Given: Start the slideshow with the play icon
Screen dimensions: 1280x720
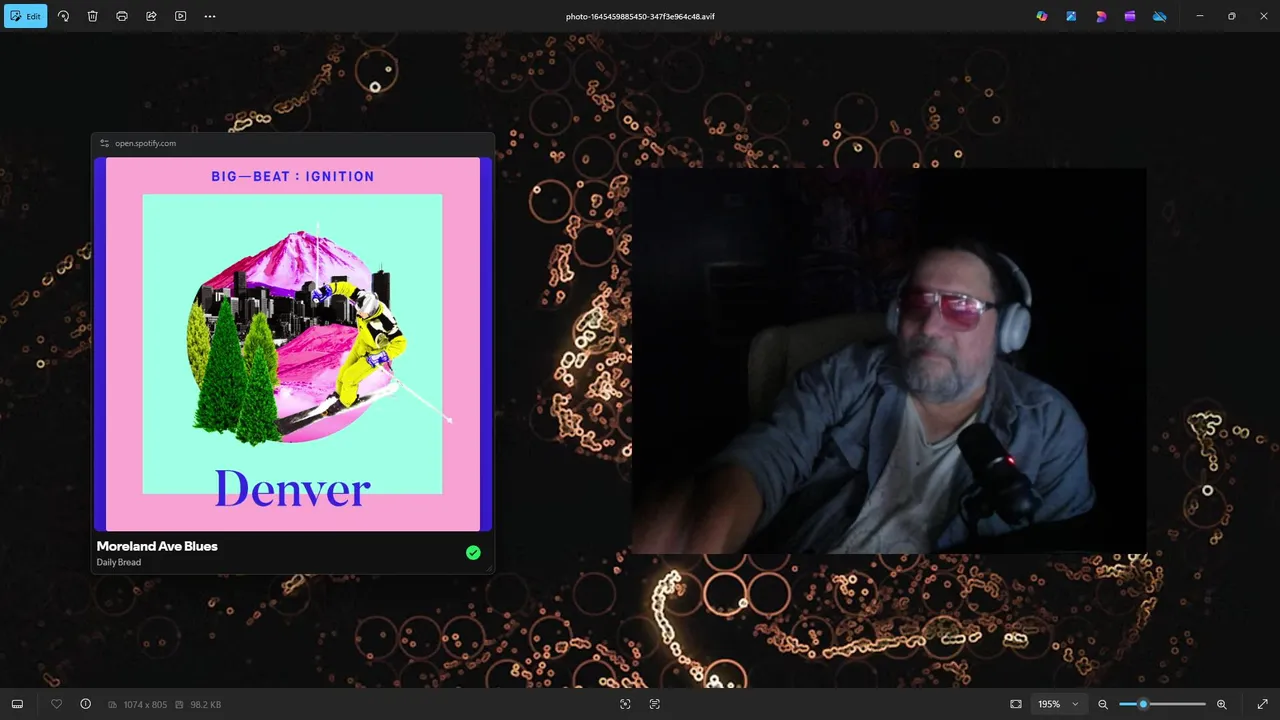Looking at the screenshot, I should pyautogui.click(x=180, y=16).
